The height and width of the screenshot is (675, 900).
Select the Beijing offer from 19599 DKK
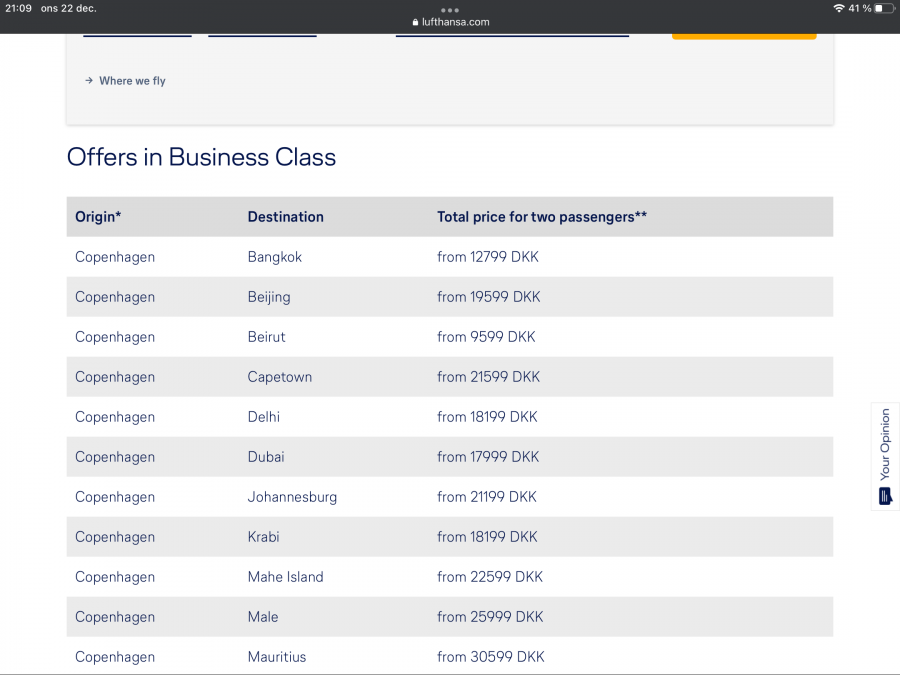[488, 297]
